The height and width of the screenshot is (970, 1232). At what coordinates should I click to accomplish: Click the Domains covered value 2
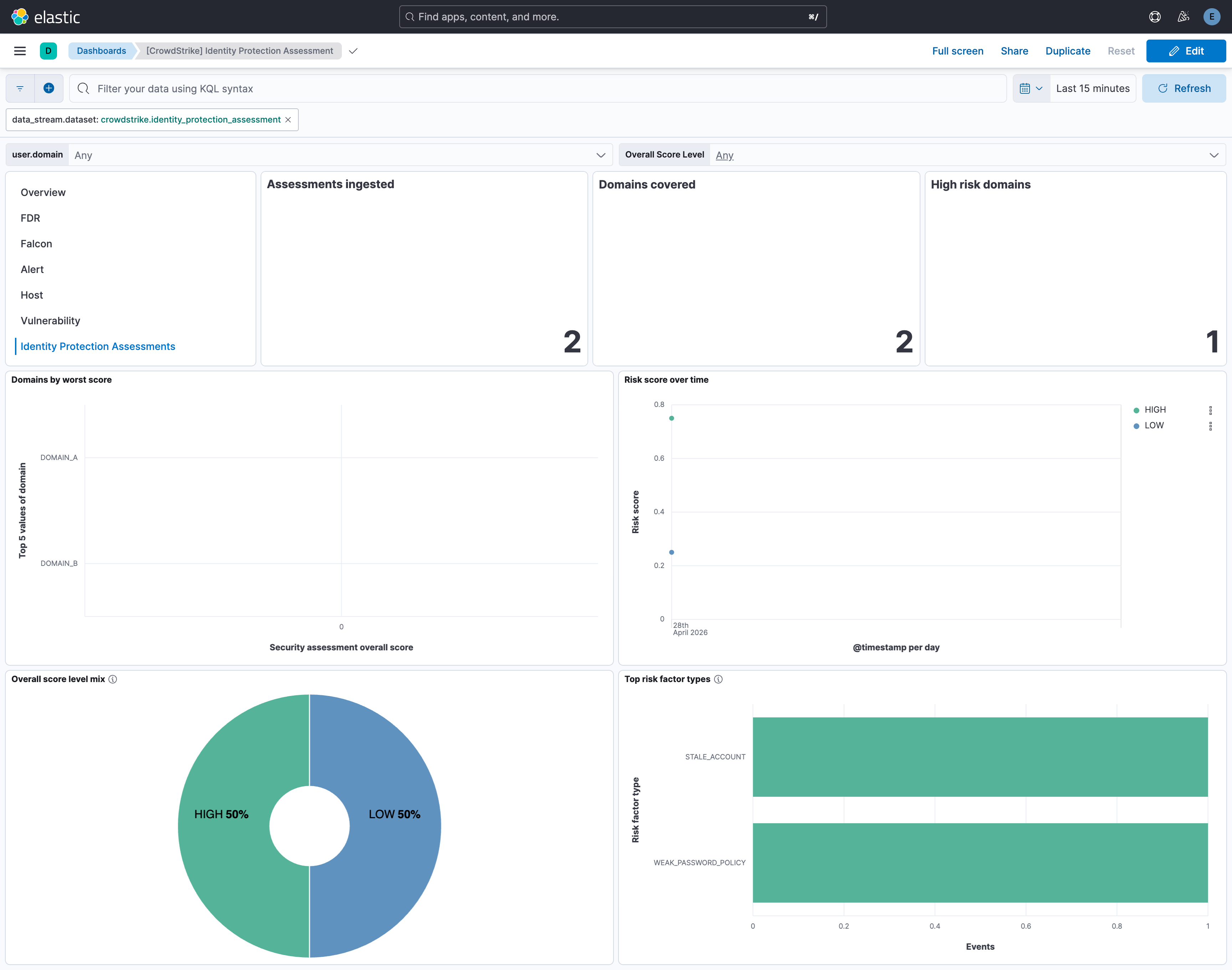(x=904, y=342)
